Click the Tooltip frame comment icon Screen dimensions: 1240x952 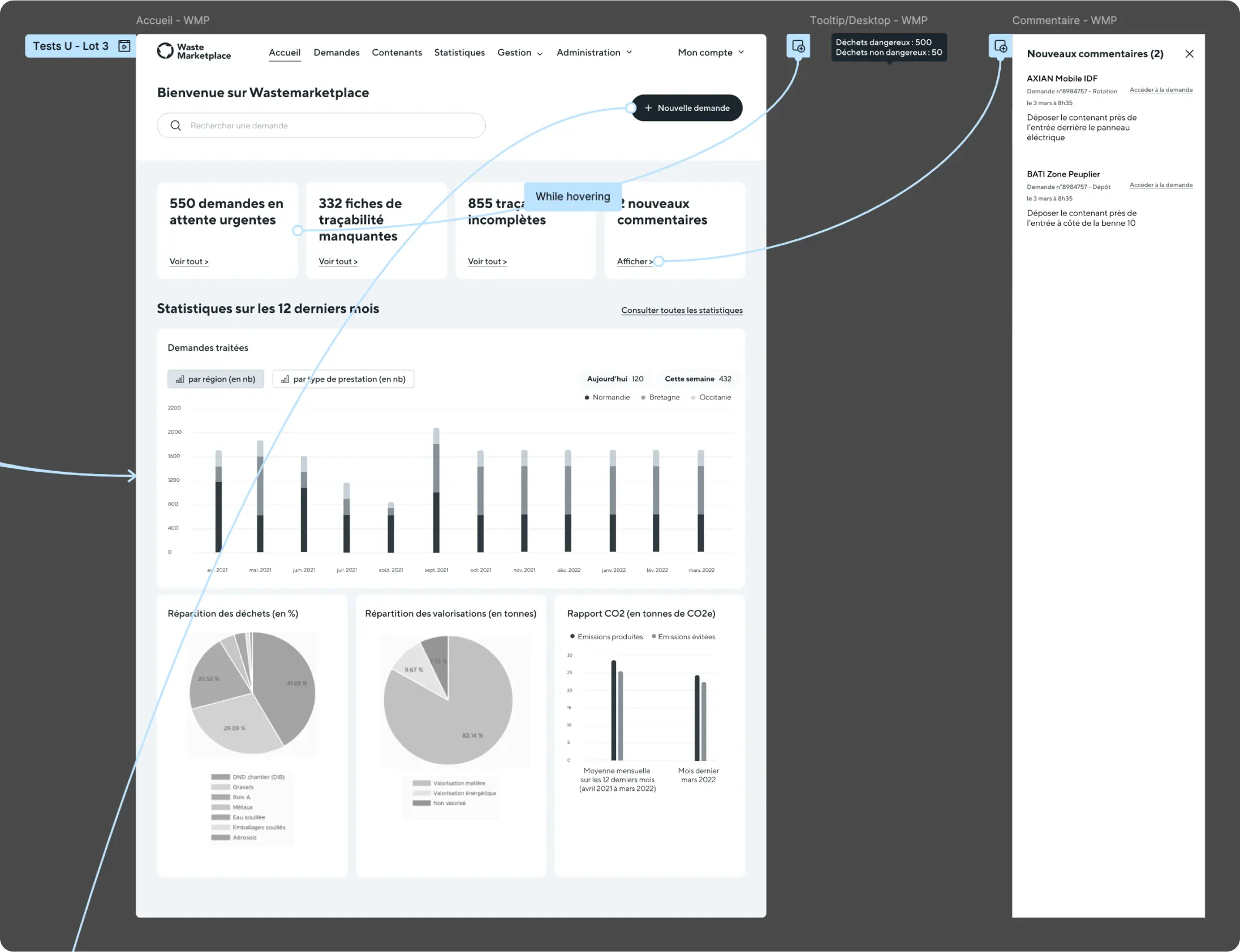click(x=798, y=46)
